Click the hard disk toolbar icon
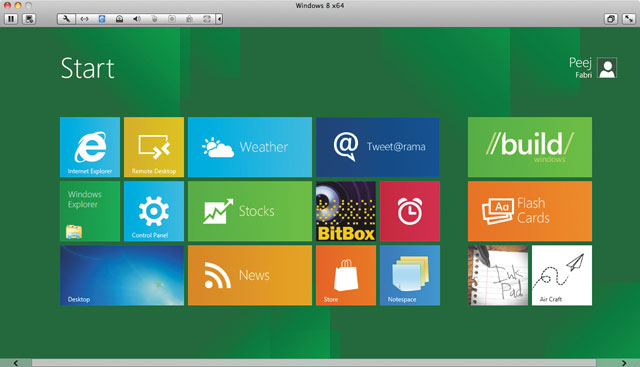640x367 pixels. tap(119, 19)
